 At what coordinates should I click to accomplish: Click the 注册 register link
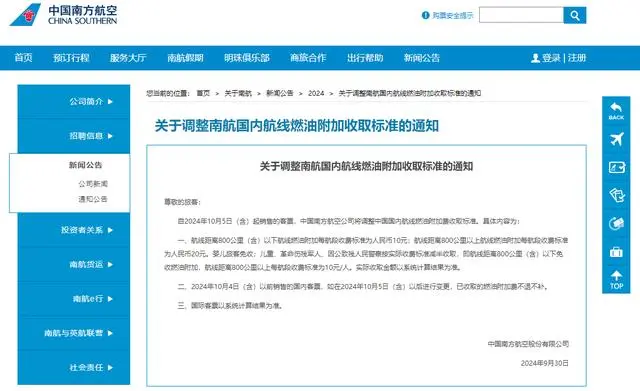click(577, 58)
